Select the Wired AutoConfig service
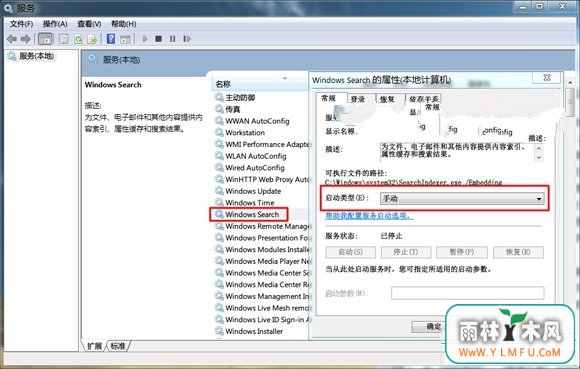Viewport: 580px width, 369px height. (255, 167)
